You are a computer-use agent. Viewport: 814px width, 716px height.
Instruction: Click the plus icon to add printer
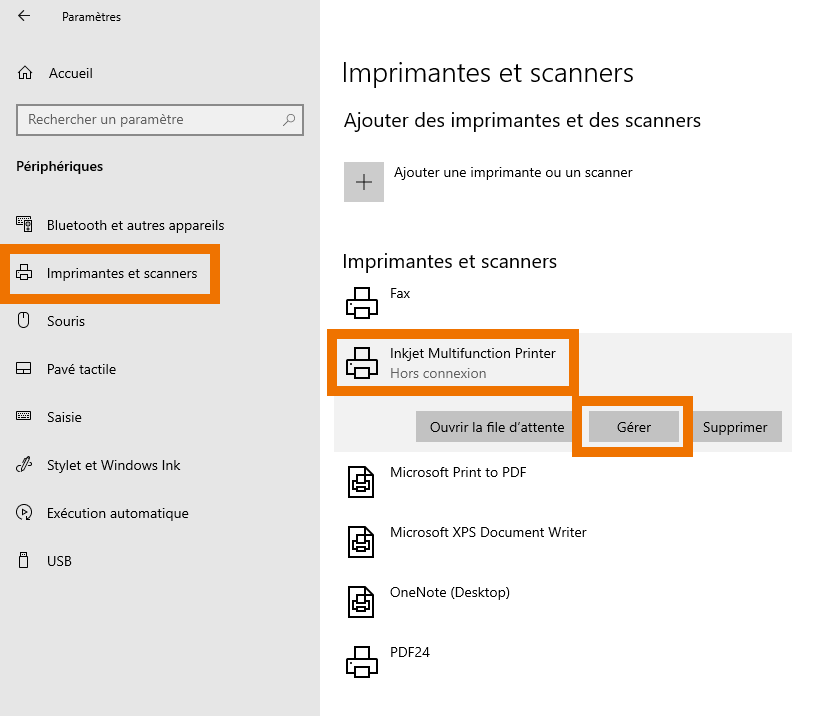[364, 182]
